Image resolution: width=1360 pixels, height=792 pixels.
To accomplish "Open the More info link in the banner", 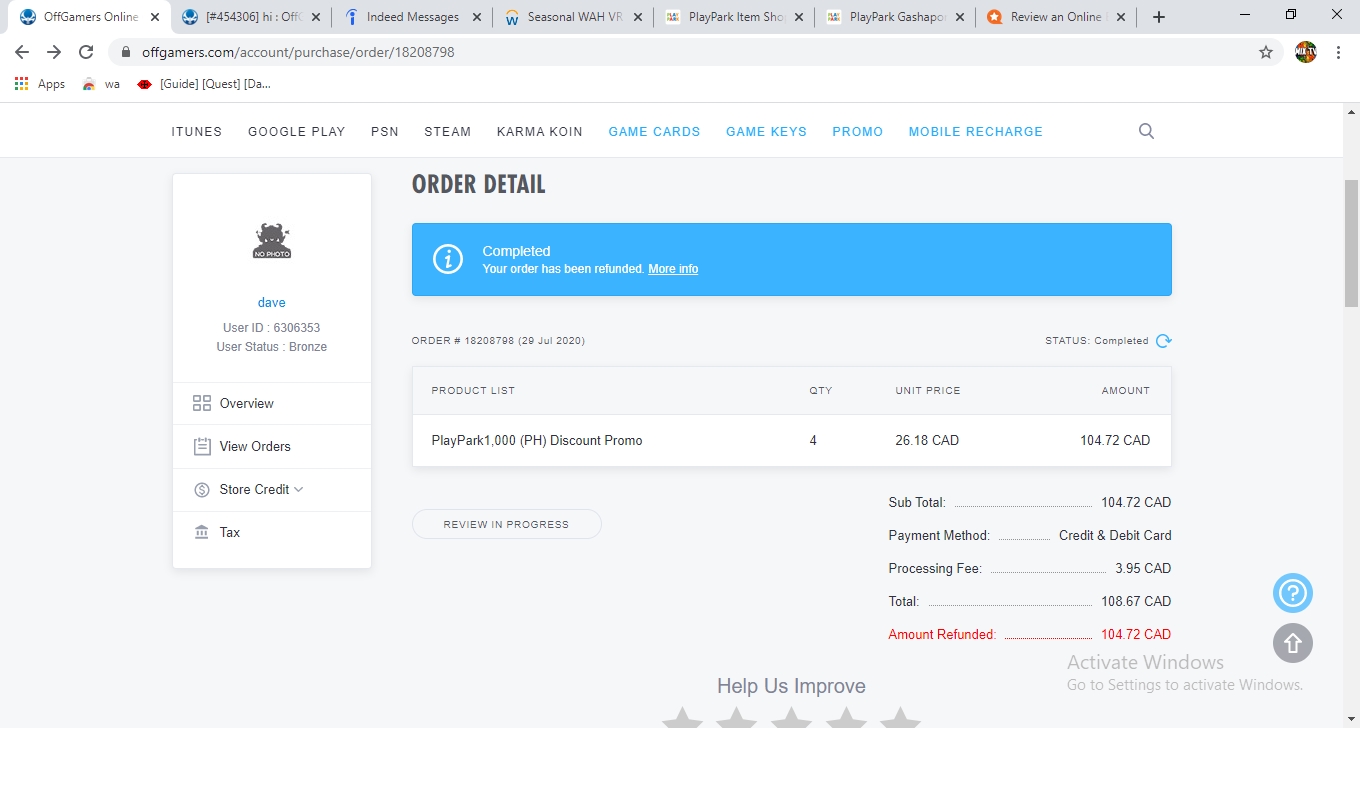I will click(672, 268).
